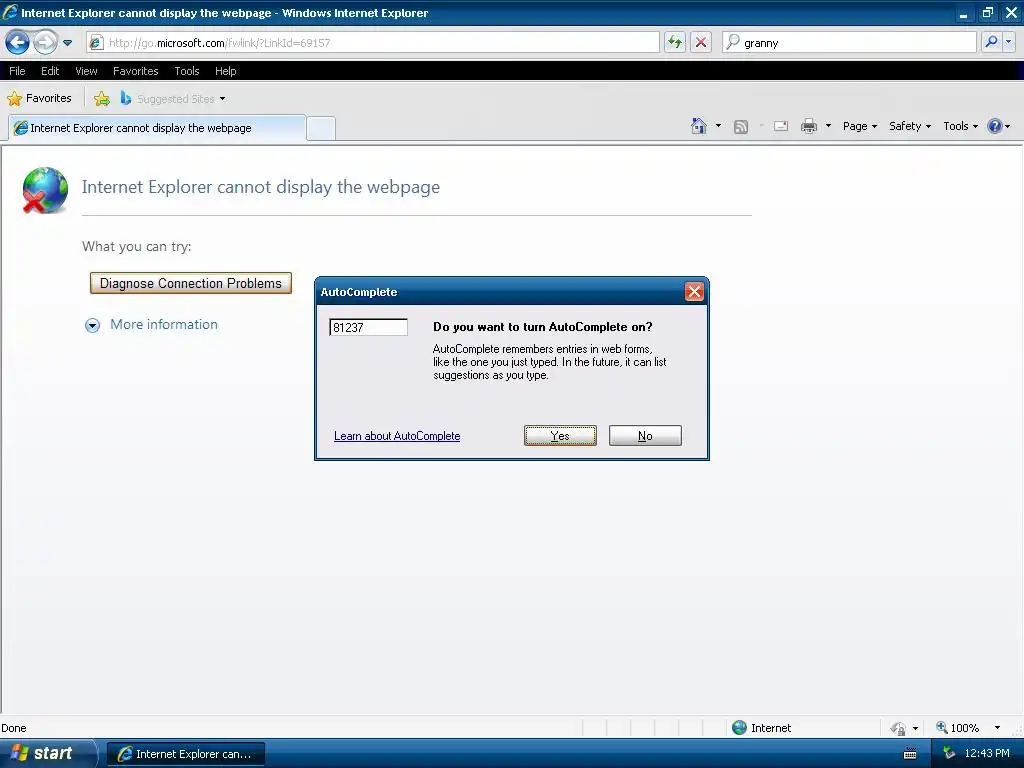1024x768 pixels.
Task: Click the Stop loading red X icon
Action: click(x=701, y=42)
